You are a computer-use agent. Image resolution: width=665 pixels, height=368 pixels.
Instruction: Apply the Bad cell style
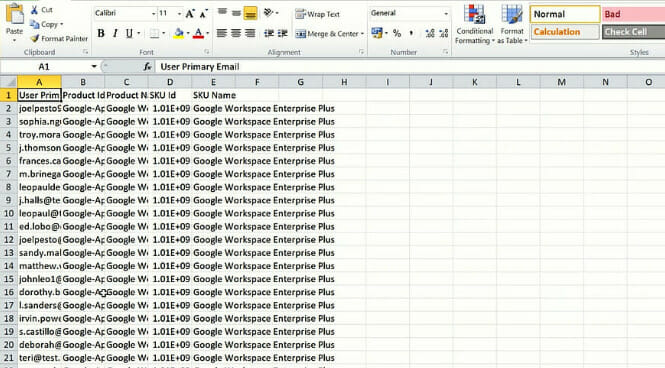pyautogui.click(x=633, y=14)
